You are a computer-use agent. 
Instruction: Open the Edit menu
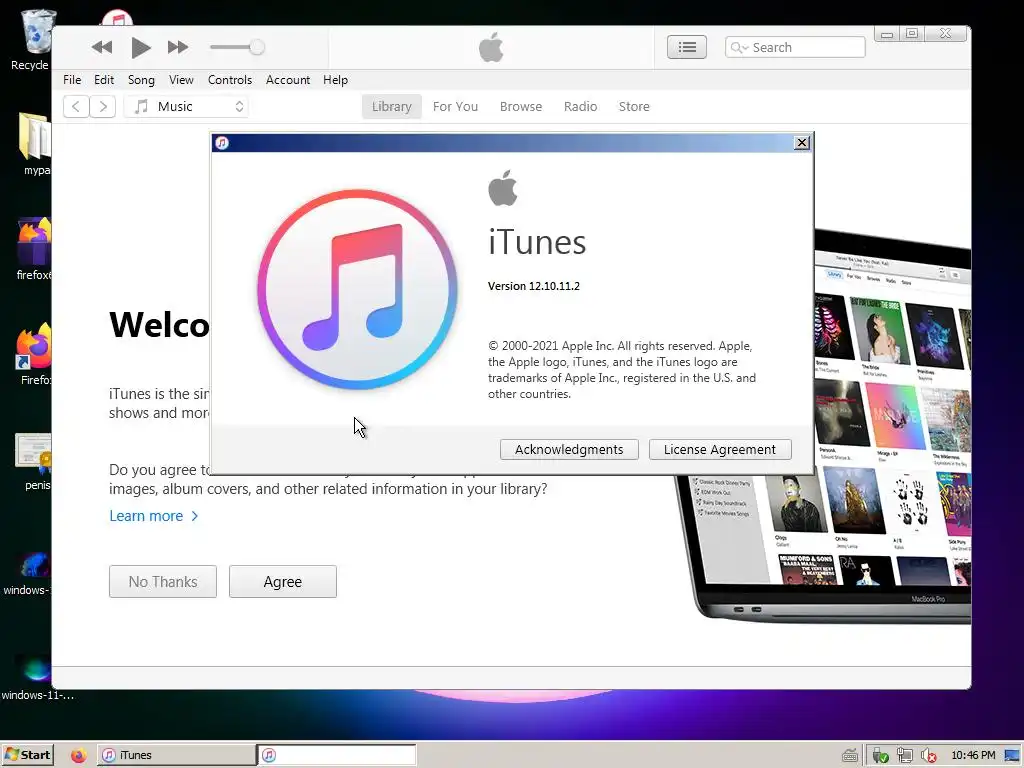click(104, 80)
